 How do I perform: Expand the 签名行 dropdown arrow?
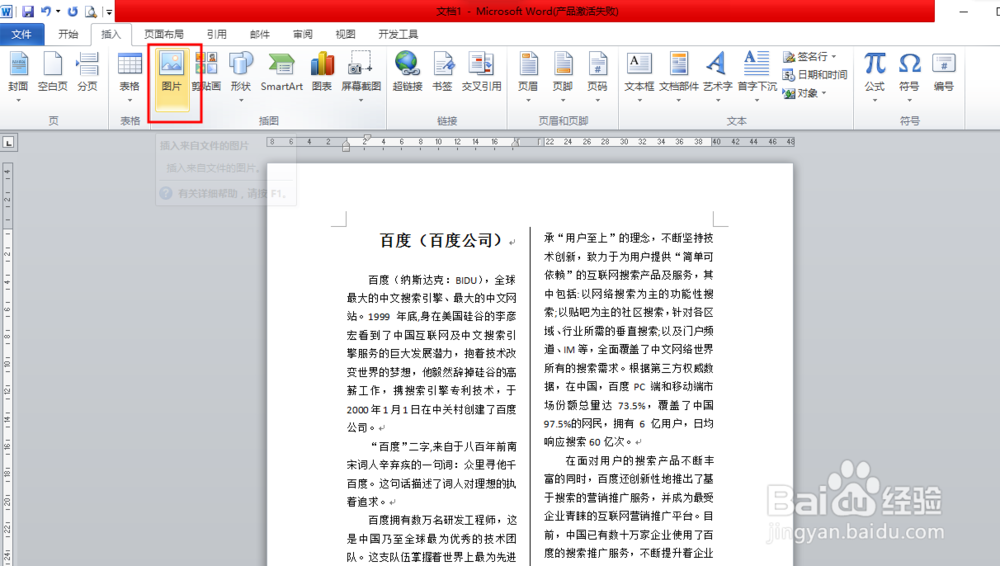pyautogui.click(x=834, y=57)
